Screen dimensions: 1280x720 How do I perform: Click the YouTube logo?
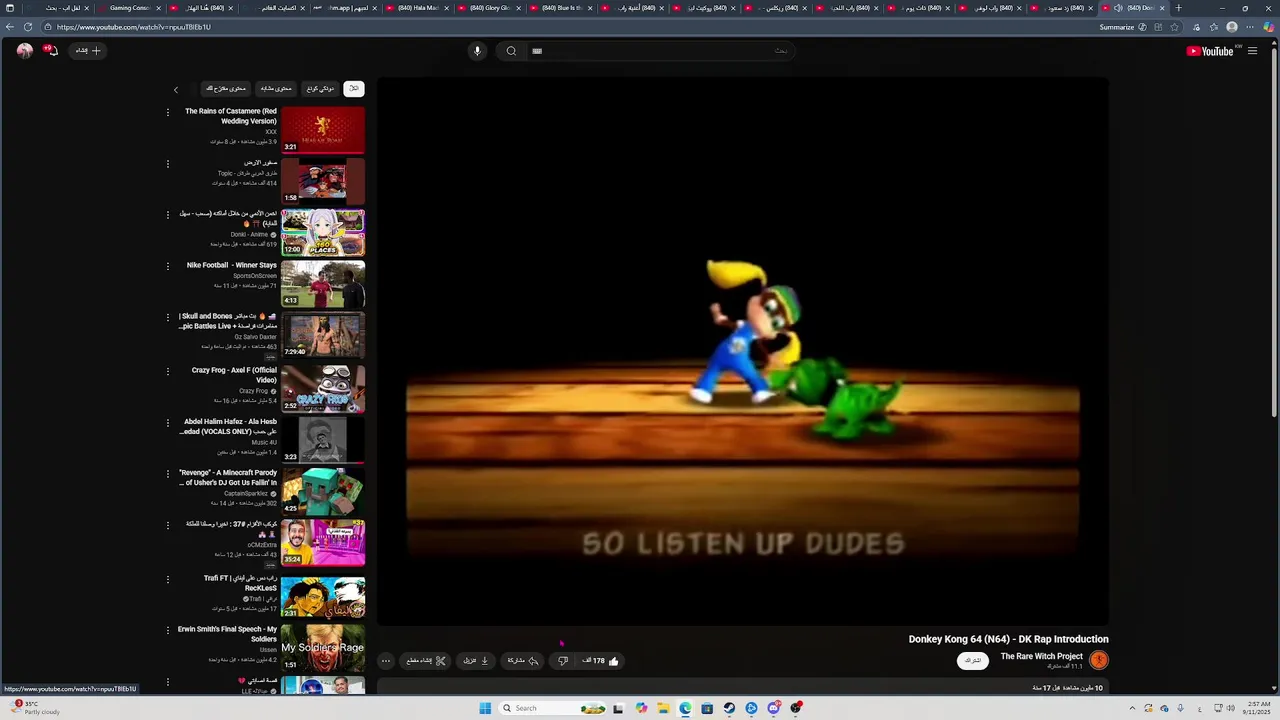pyautogui.click(x=1210, y=51)
